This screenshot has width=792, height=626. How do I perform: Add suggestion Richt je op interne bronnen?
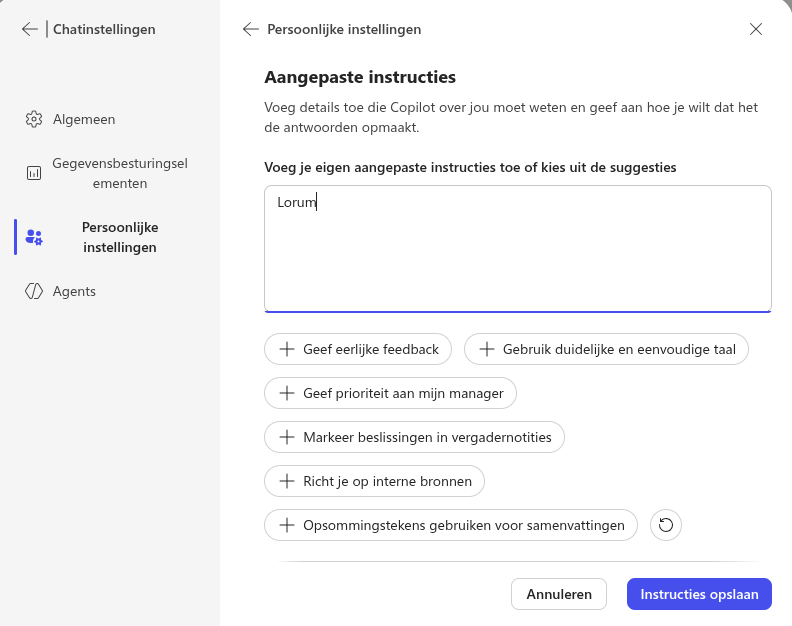point(375,481)
